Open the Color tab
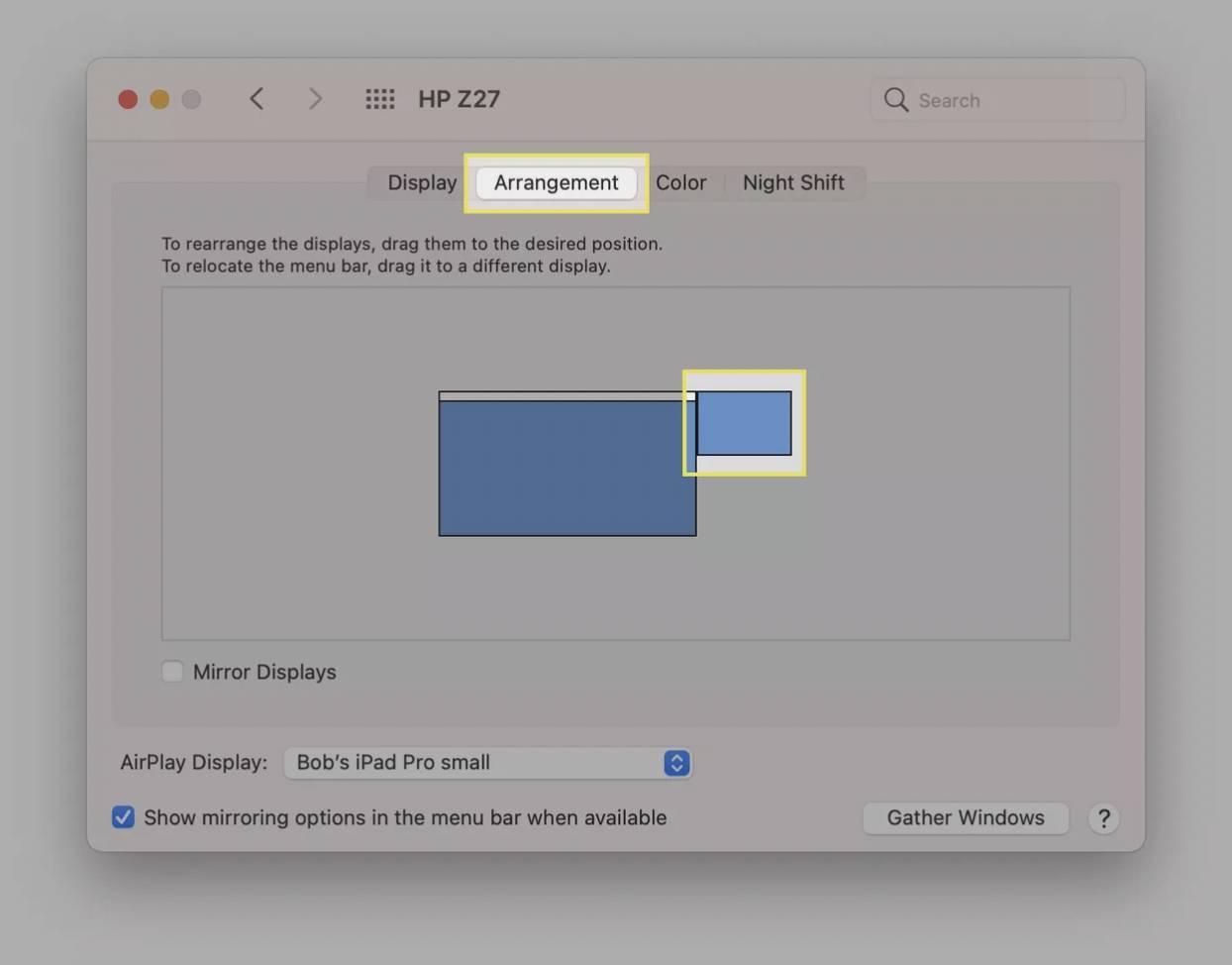This screenshot has width=1232, height=965. point(680,183)
